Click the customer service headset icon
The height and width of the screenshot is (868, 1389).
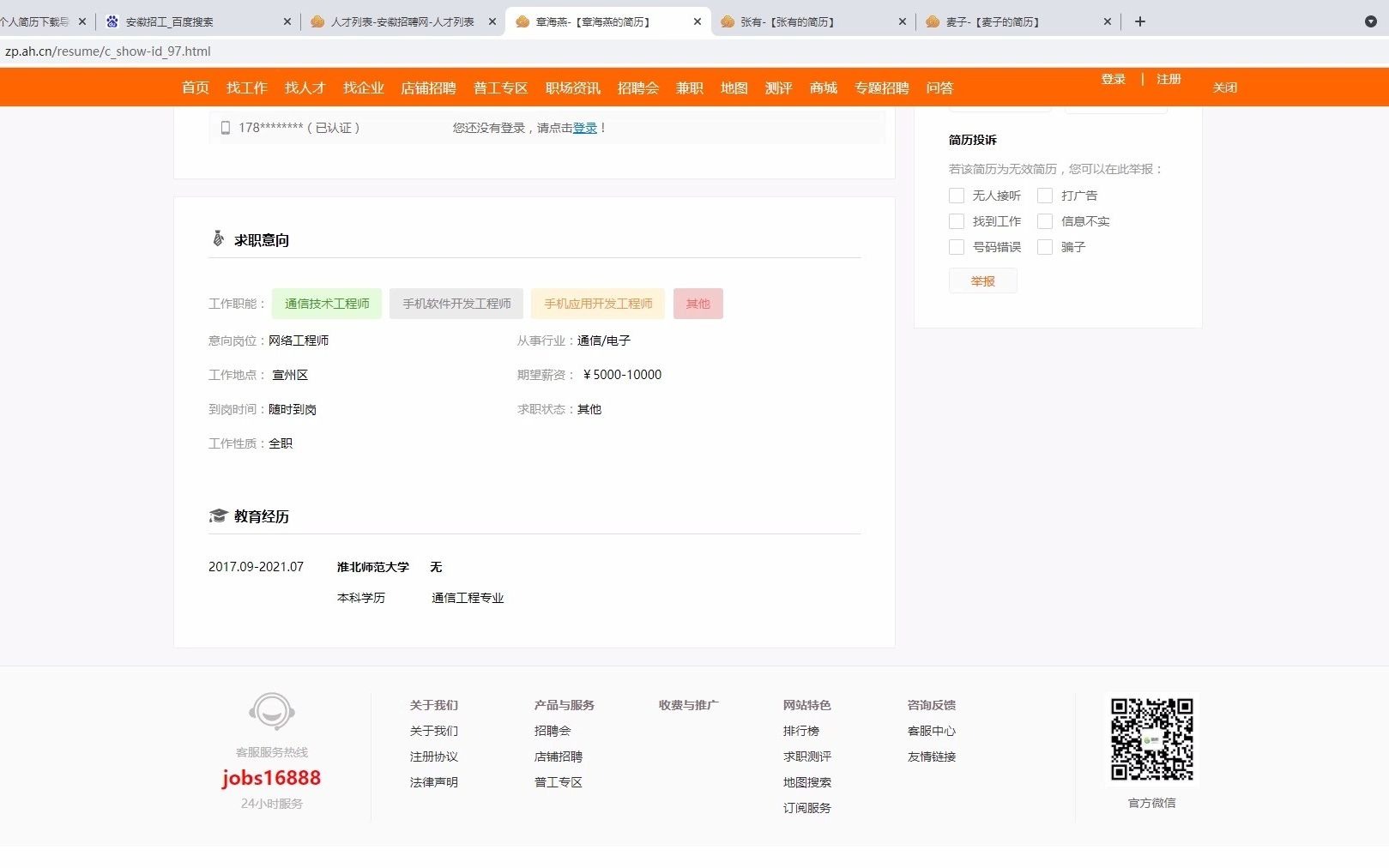click(272, 711)
